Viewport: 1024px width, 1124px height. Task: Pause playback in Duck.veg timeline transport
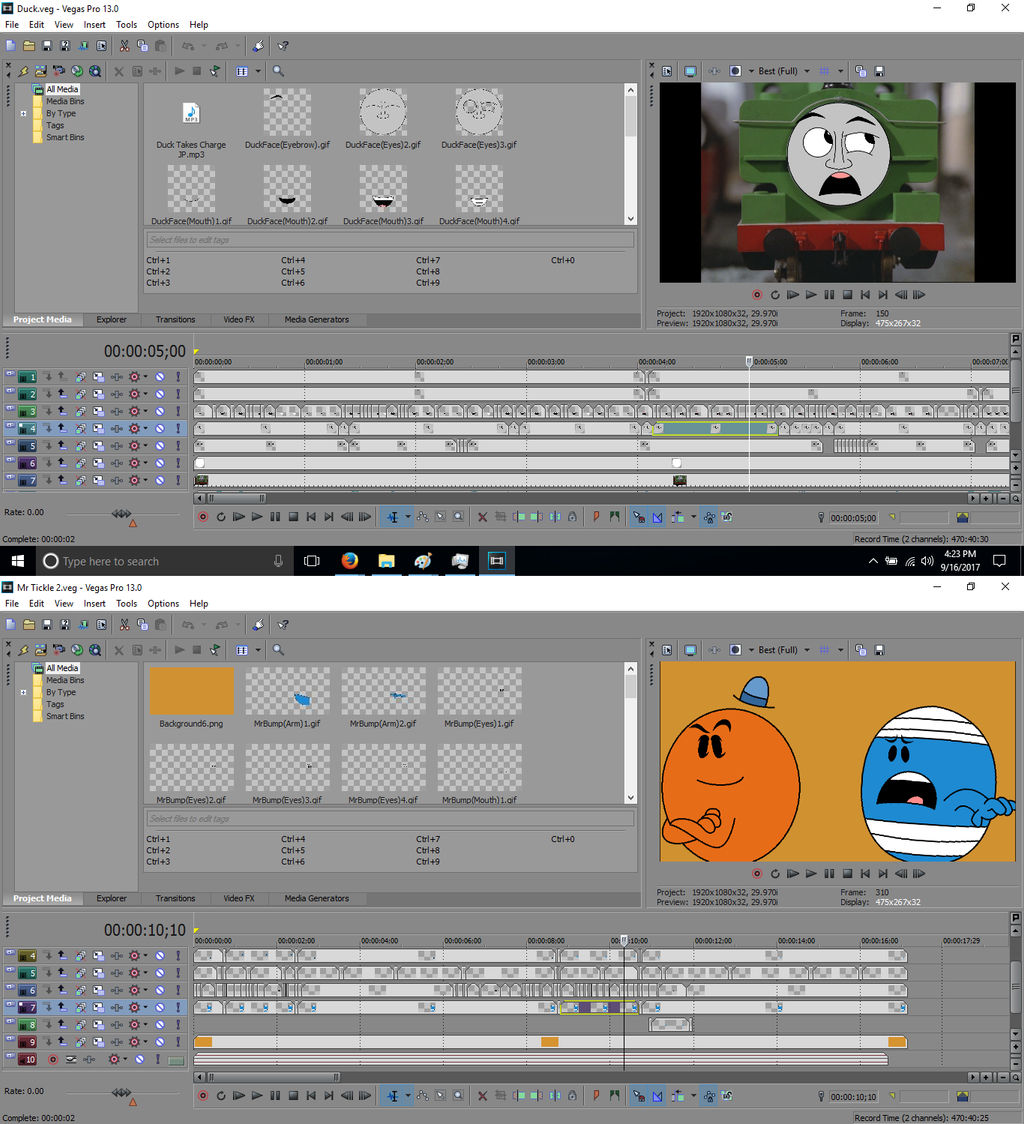[275, 517]
